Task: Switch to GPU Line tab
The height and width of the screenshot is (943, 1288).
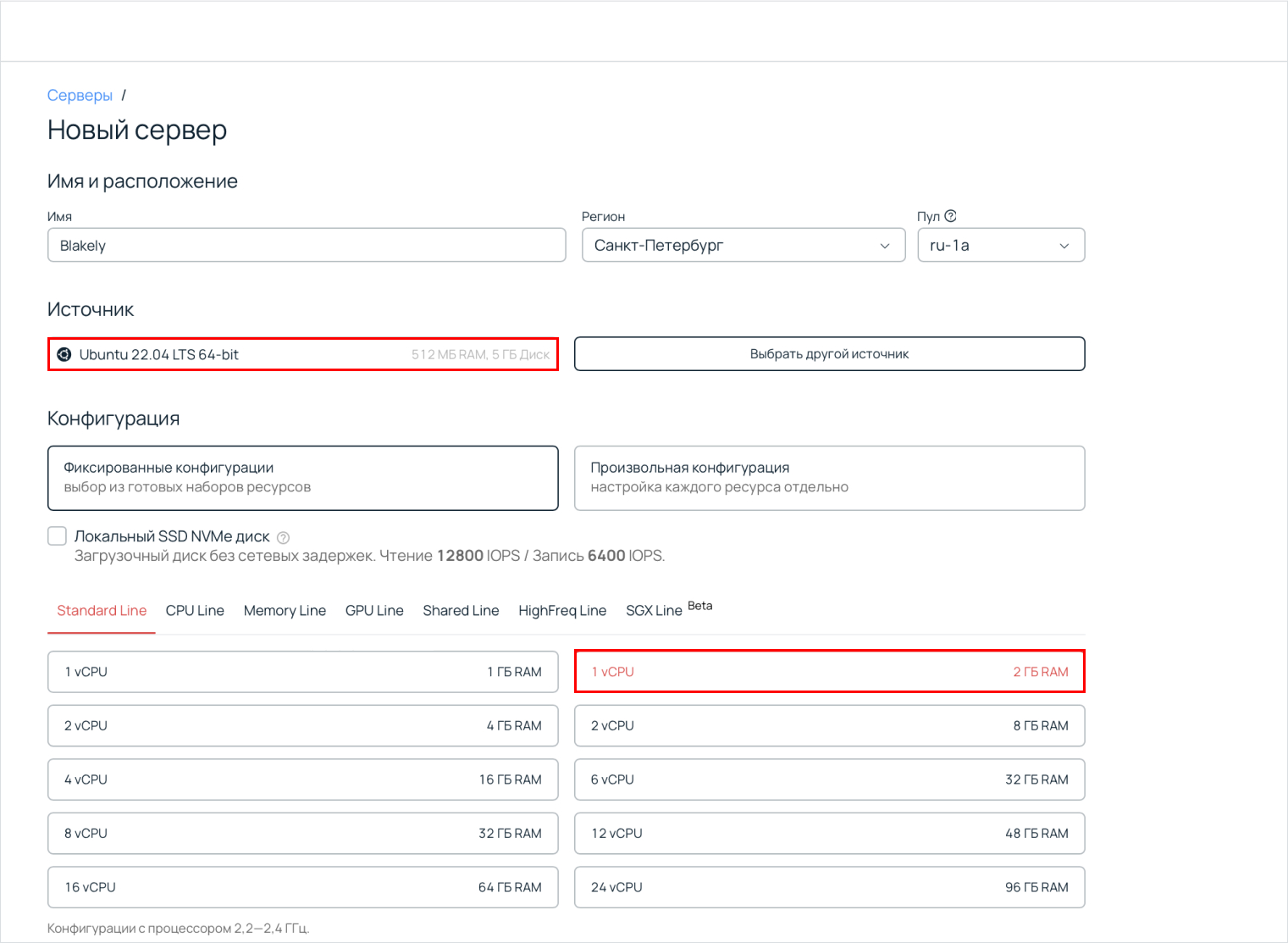Action: pos(374,611)
